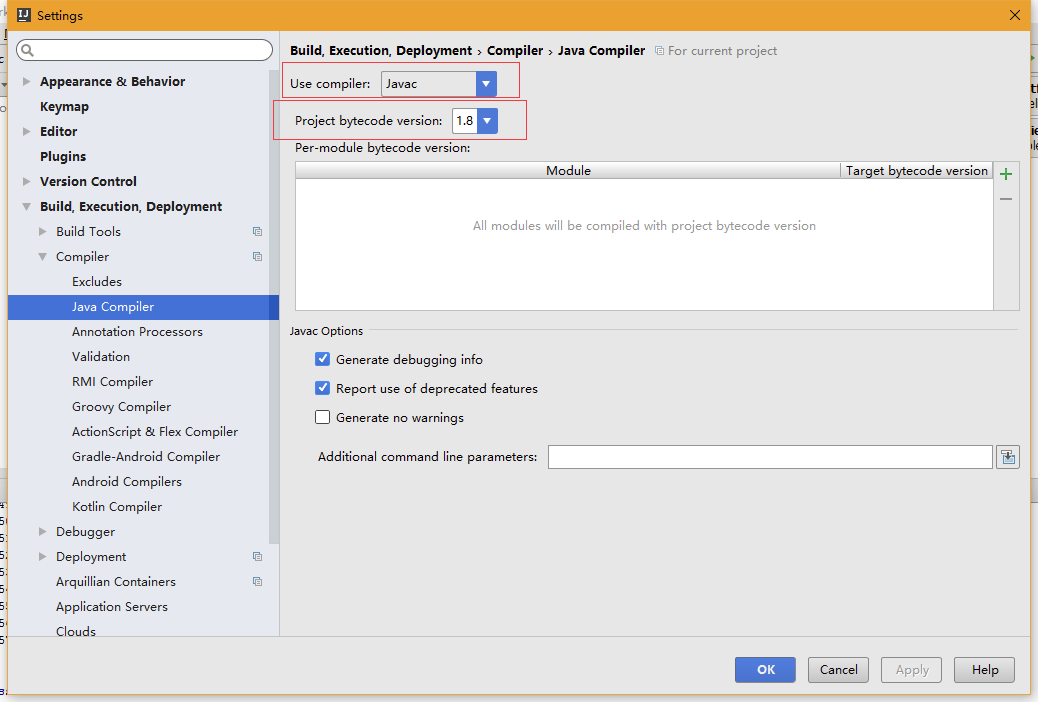
Task: Expand the Deployment node arrow
Action: pos(42,557)
